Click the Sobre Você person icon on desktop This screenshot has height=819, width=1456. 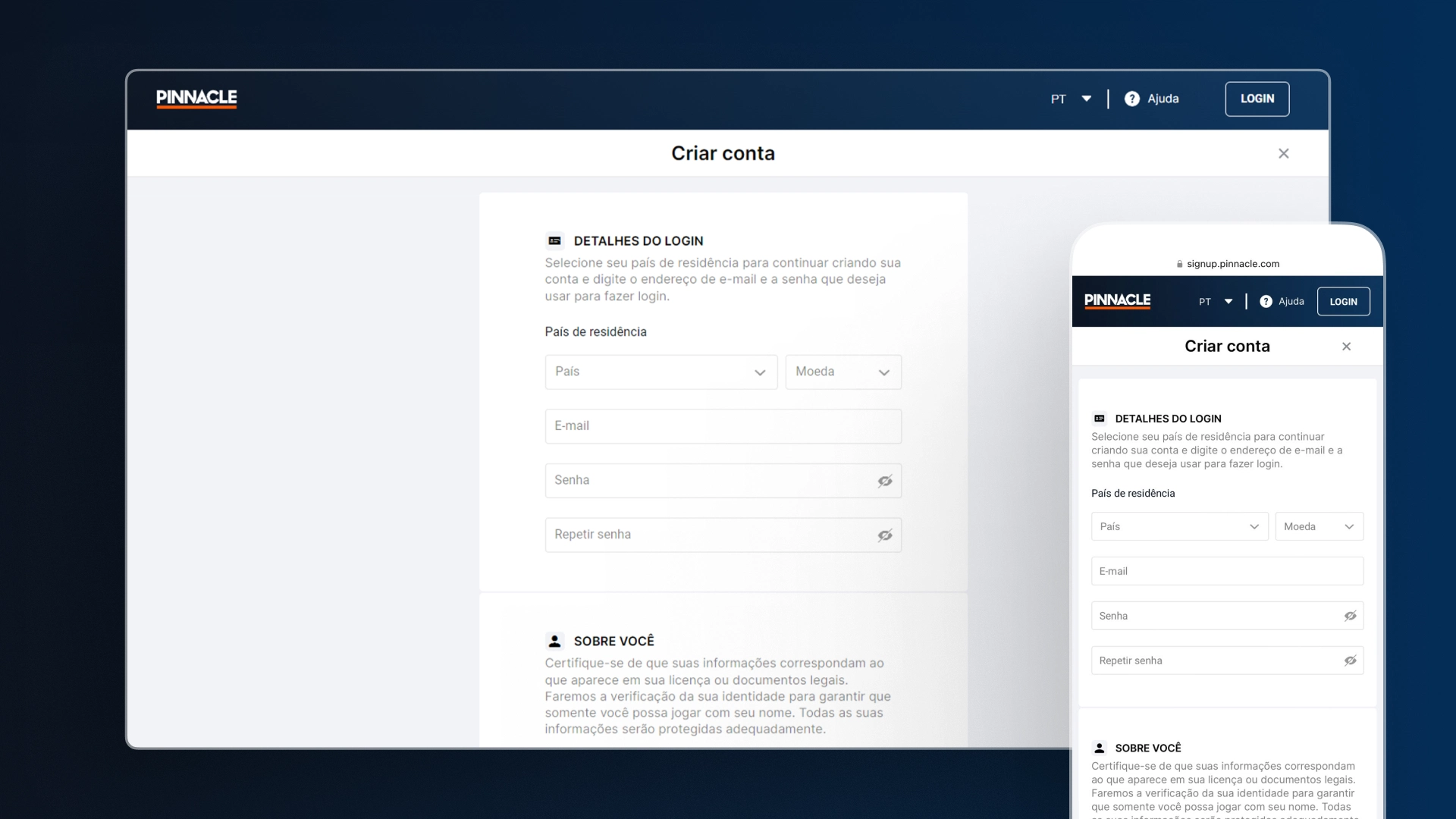554,642
